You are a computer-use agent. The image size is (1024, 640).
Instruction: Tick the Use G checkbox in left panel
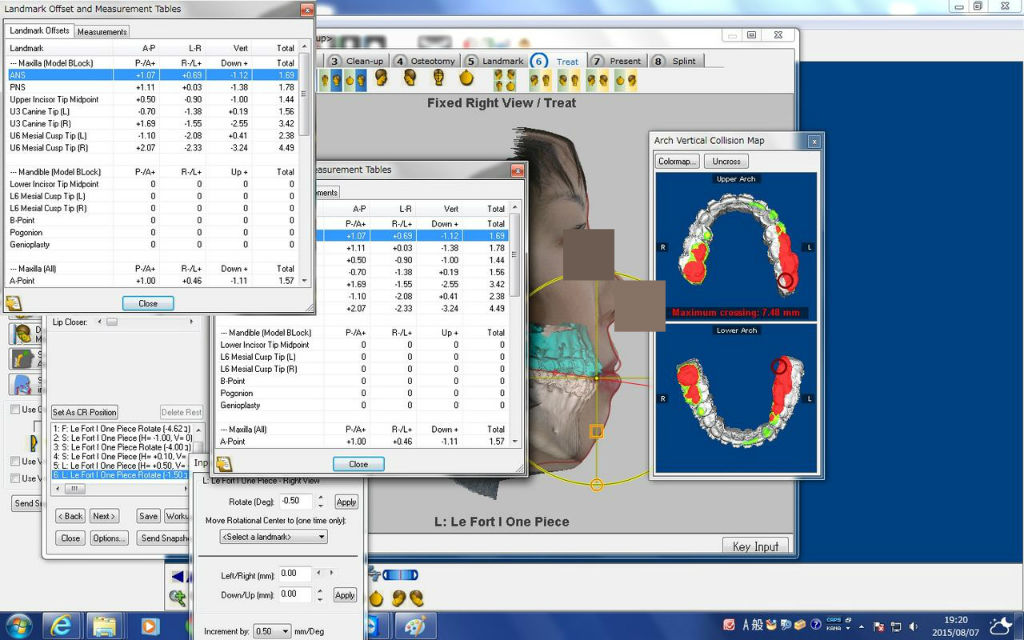pos(15,409)
